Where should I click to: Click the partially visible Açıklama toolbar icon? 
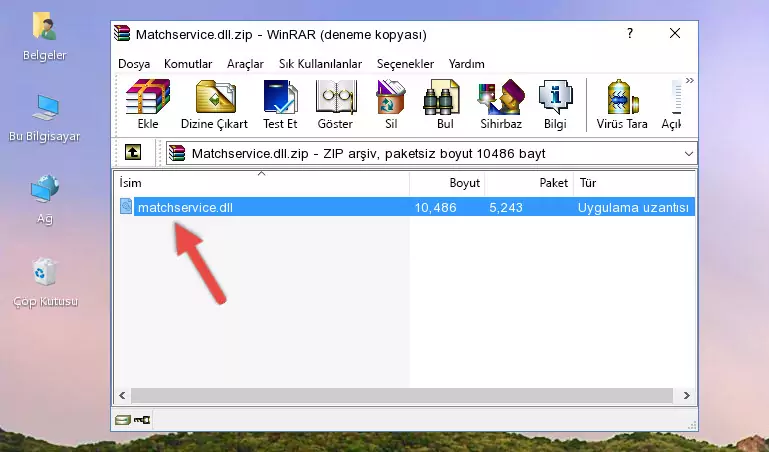click(675, 97)
